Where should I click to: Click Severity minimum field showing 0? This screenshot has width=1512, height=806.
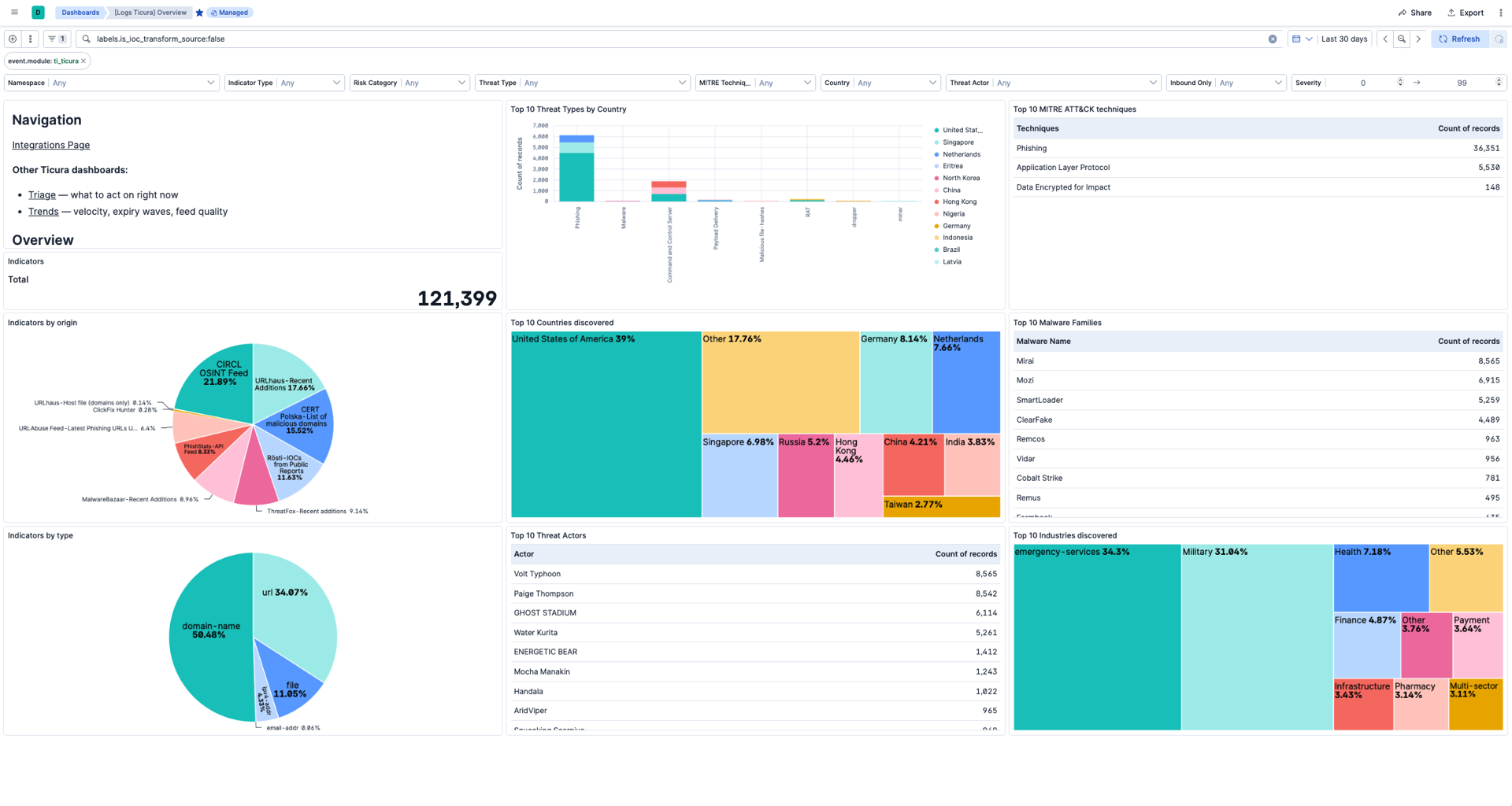click(1363, 83)
